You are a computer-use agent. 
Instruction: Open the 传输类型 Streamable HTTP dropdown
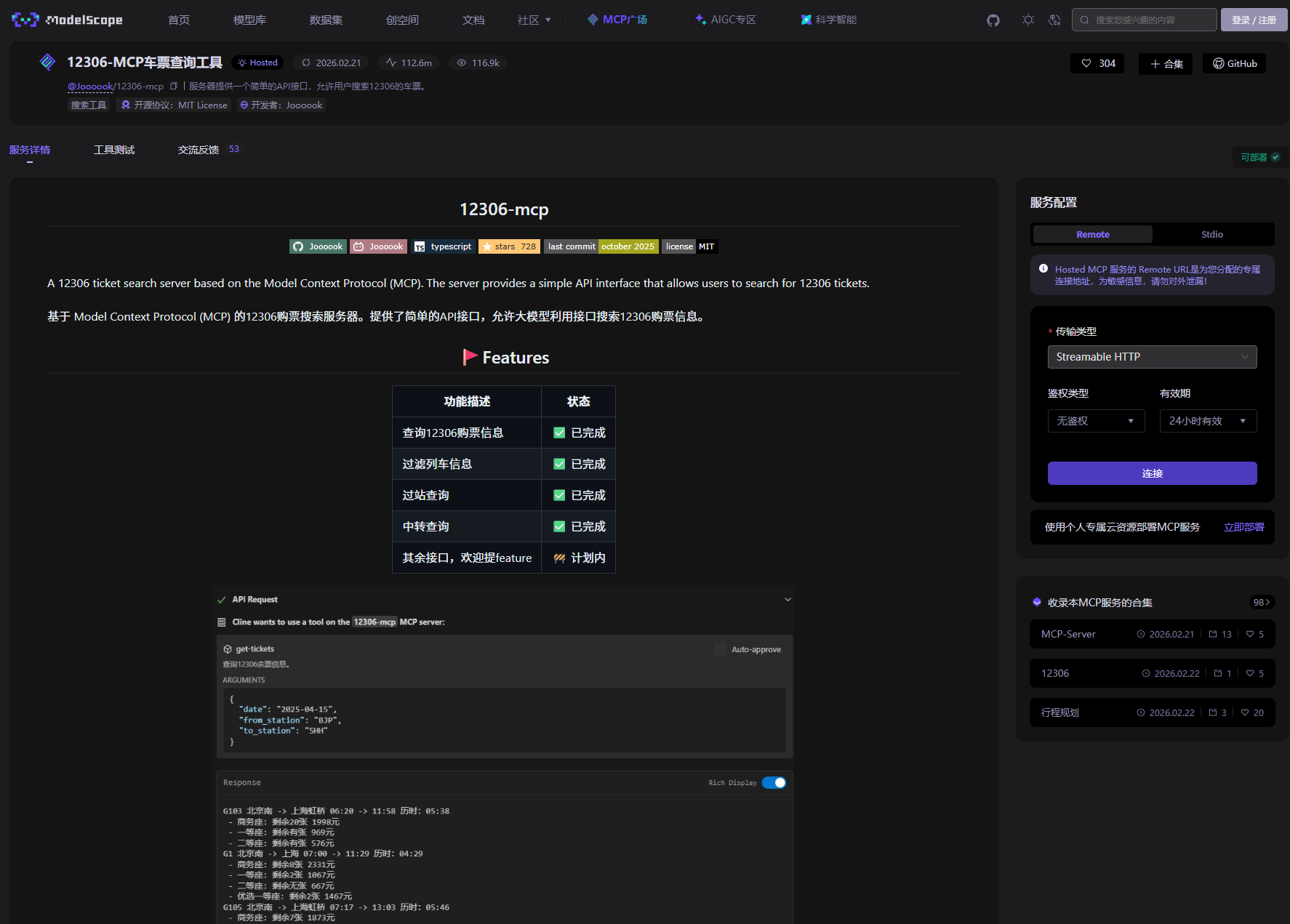1152,357
